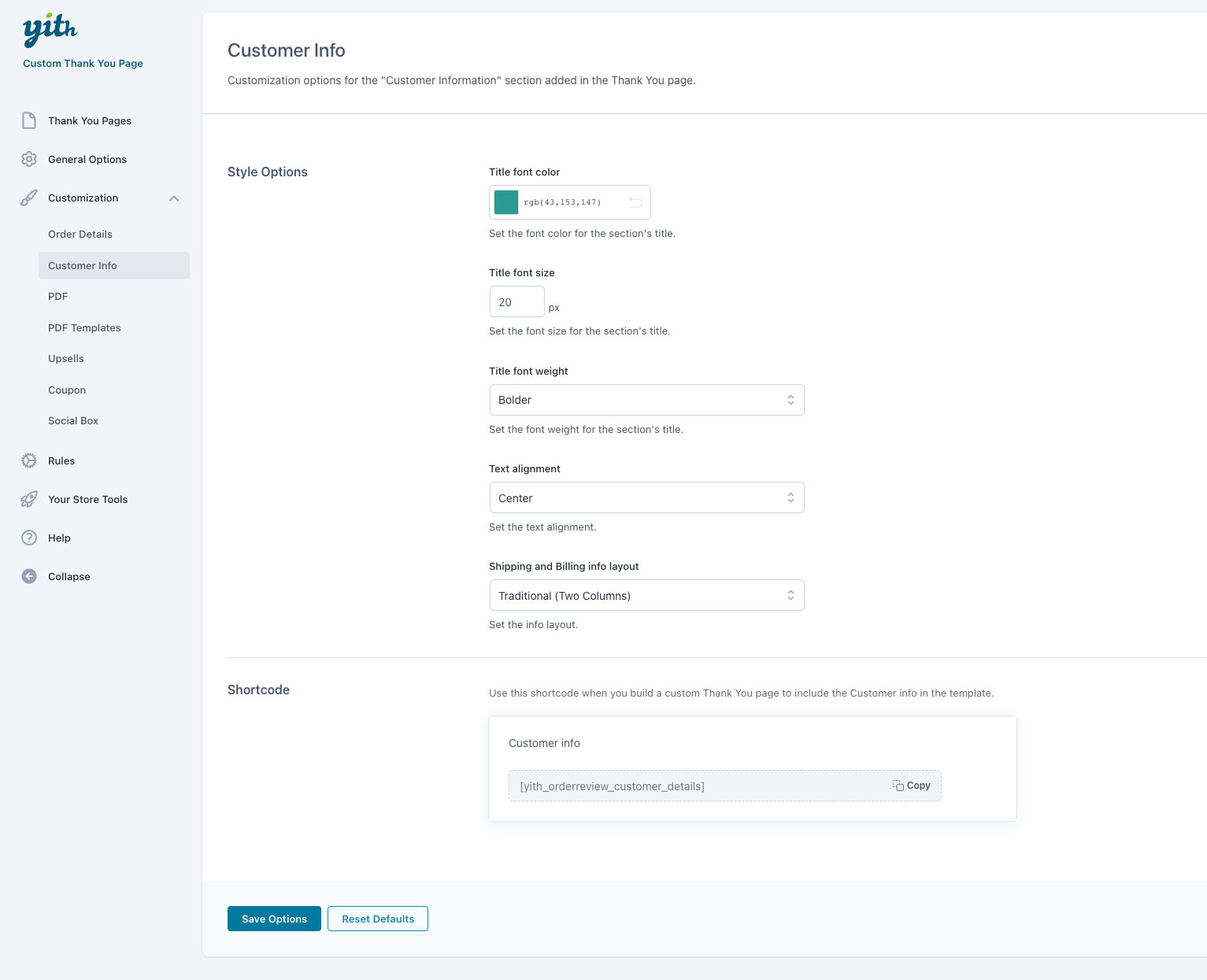Click the Customization paintbrush icon
The height and width of the screenshot is (980, 1207).
[x=29, y=198]
